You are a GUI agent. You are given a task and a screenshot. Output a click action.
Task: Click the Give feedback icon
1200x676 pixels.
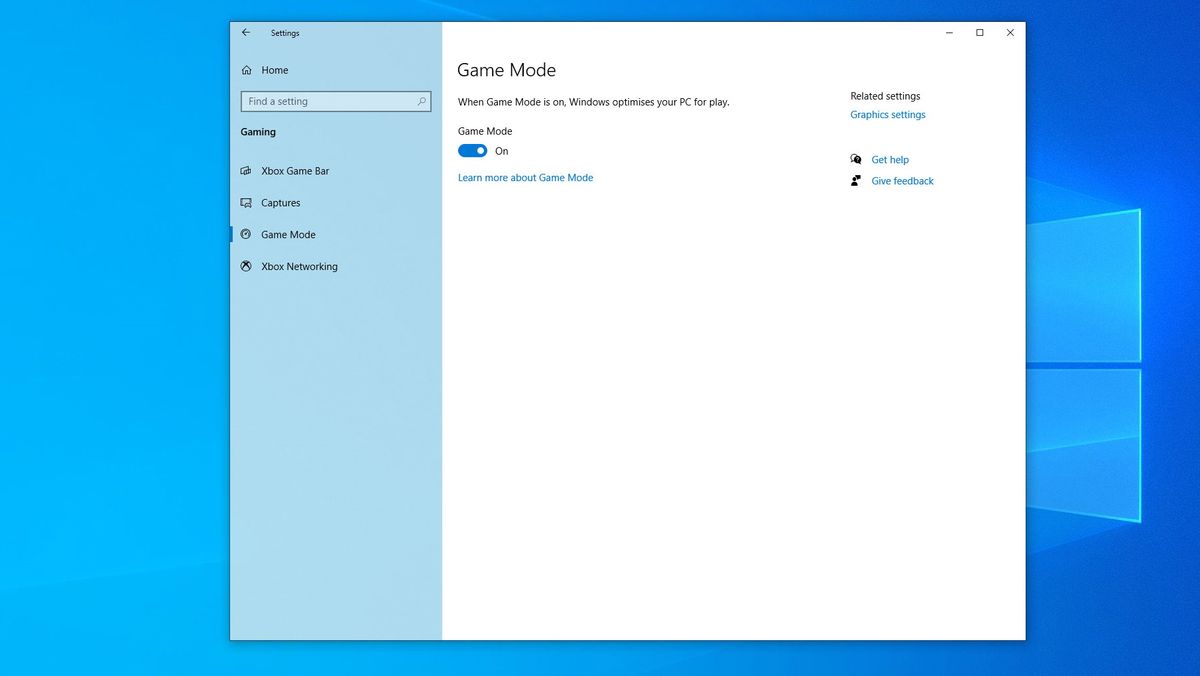point(855,180)
